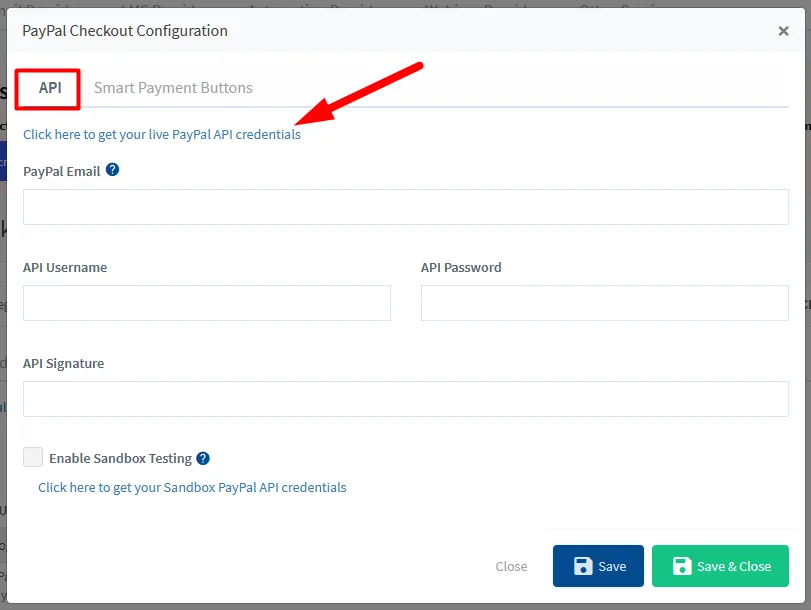Open Sandbox PayPal API credentials link
Viewport: 811px width, 610px height.
tap(192, 487)
